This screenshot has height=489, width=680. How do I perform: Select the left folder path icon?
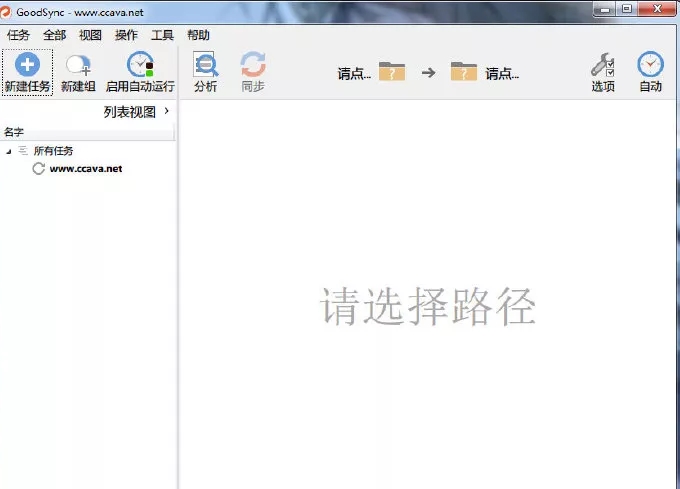pyautogui.click(x=392, y=72)
